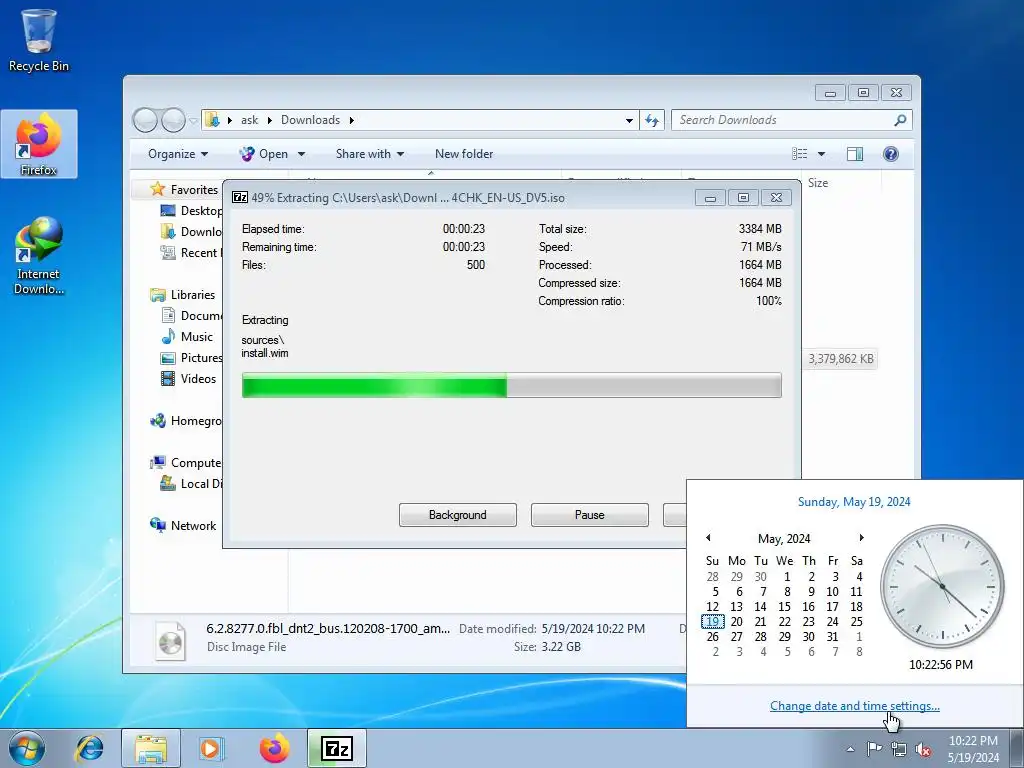Open the Action Center flag icon
The image size is (1024, 768).
[874, 749]
